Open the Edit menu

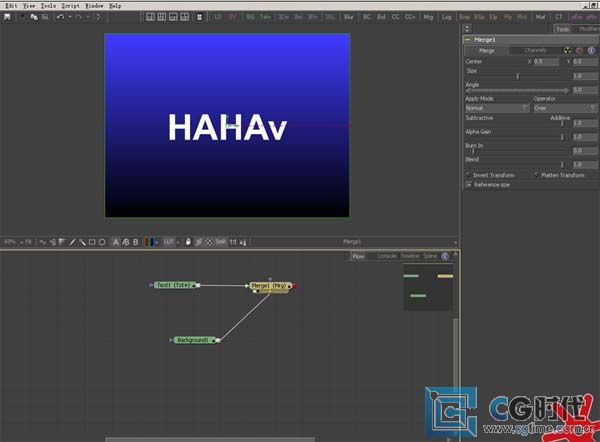pyautogui.click(x=11, y=6)
